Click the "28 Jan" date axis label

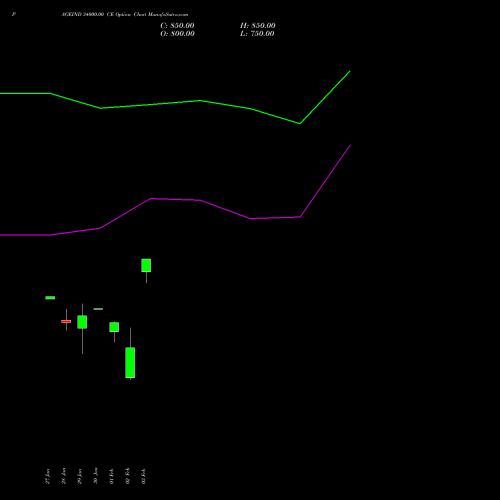pyautogui.click(x=64, y=476)
